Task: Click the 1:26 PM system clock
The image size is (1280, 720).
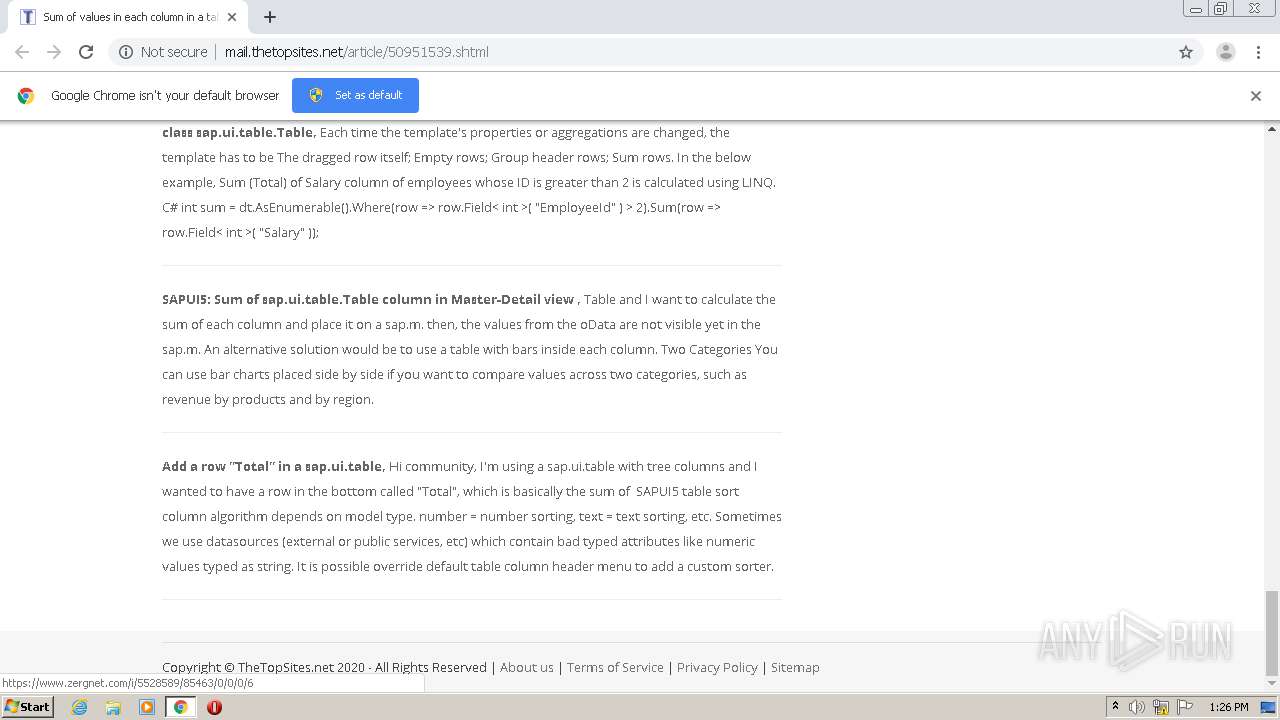Action: pyautogui.click(x=1229, y=707)
